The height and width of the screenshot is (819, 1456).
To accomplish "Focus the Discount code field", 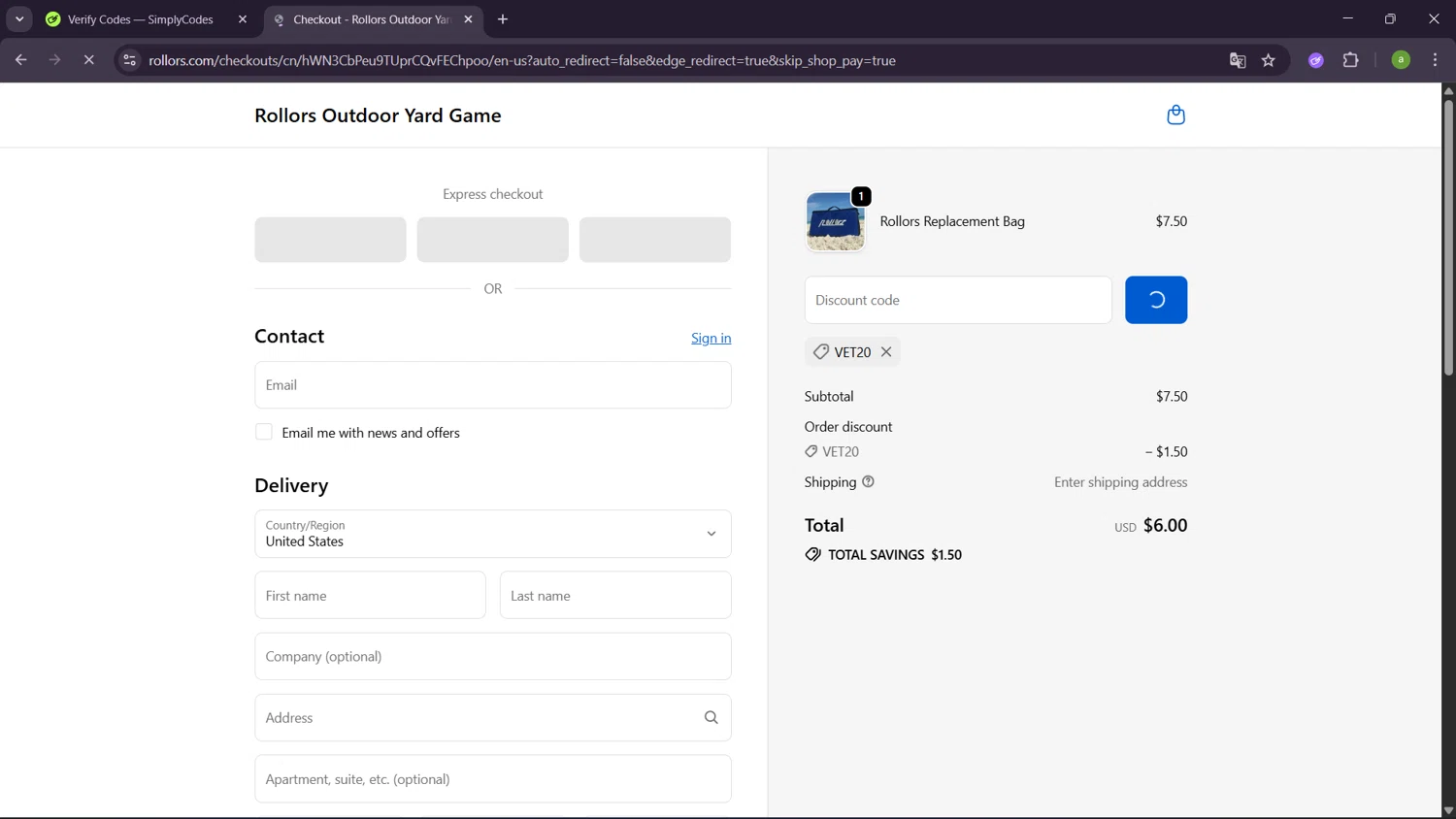I will pyautogui.click(x=958, y=300).
